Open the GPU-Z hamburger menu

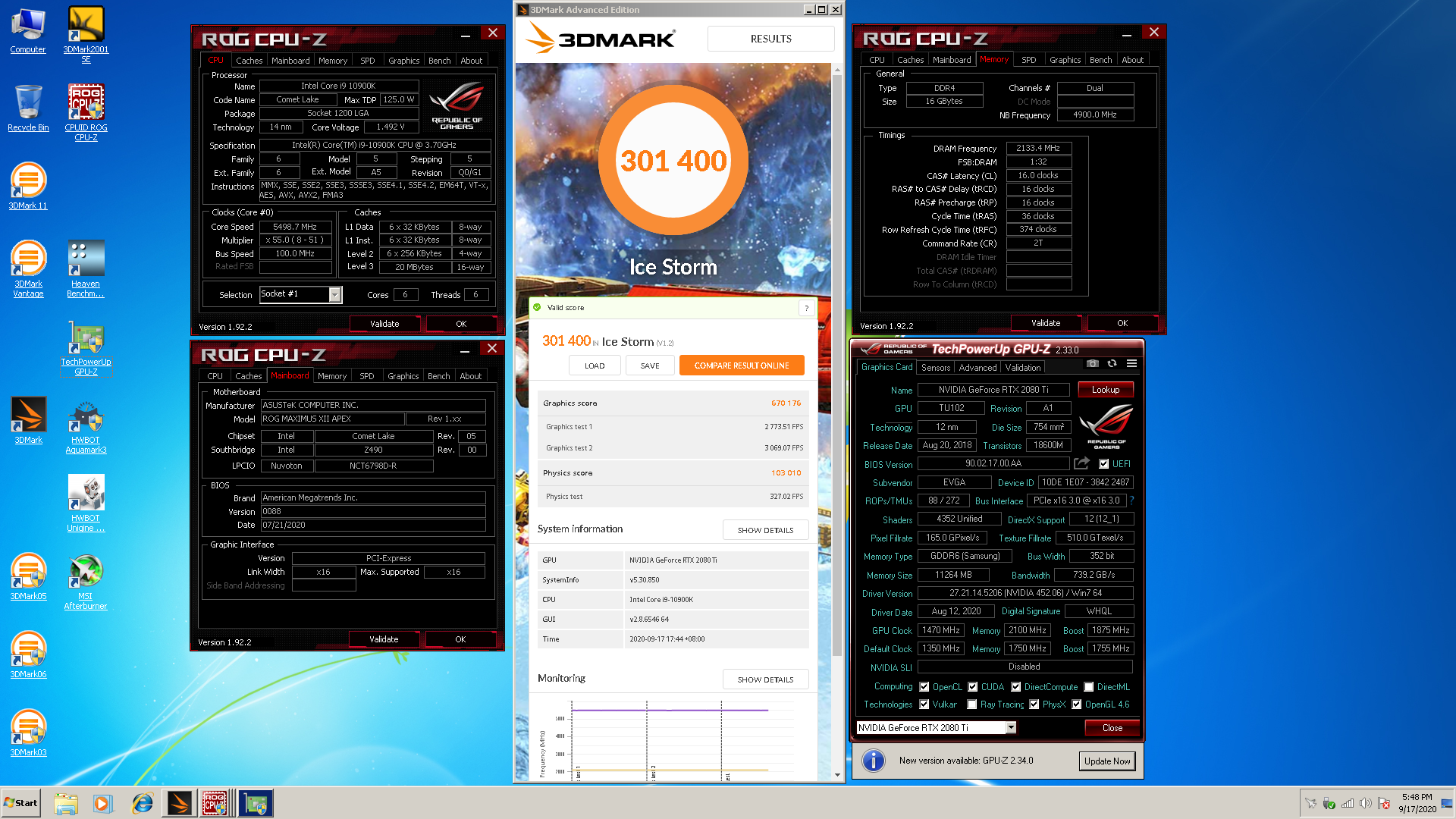pyautogui.click(x=1131, y=364)
